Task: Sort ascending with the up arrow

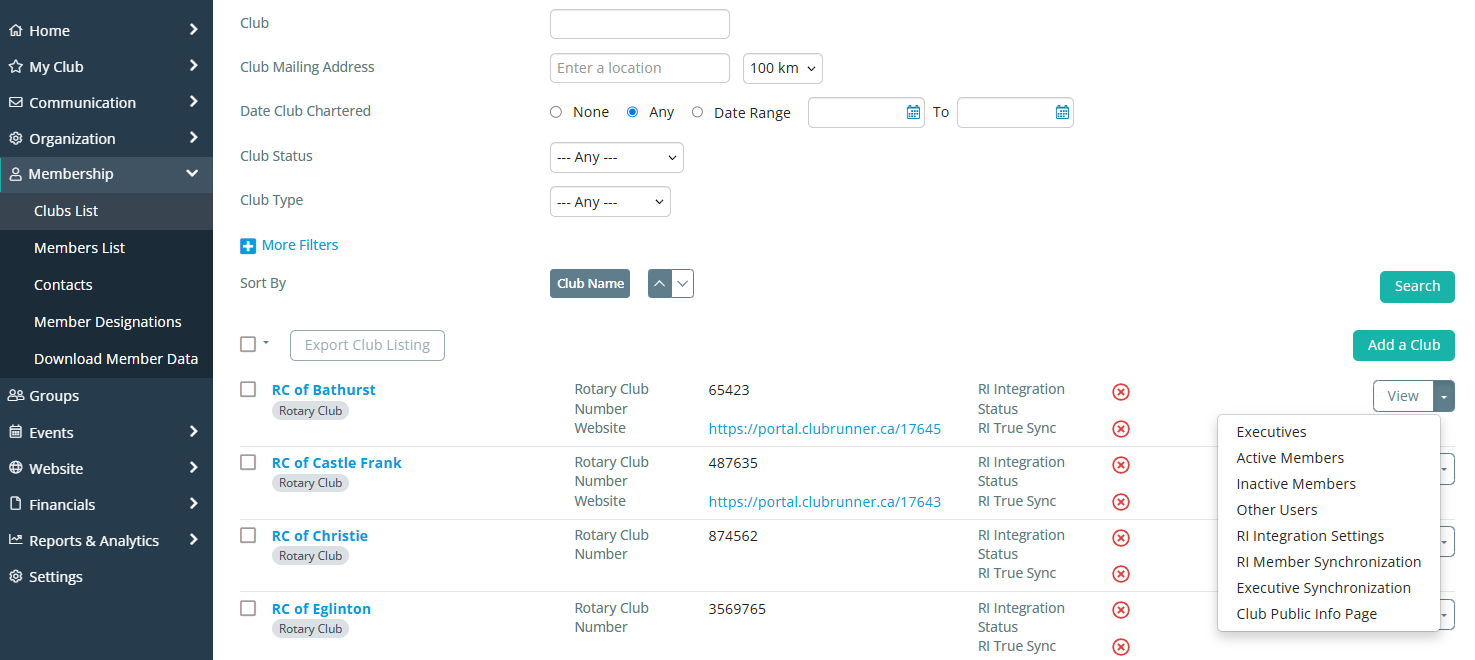Action: pos(660,284)
